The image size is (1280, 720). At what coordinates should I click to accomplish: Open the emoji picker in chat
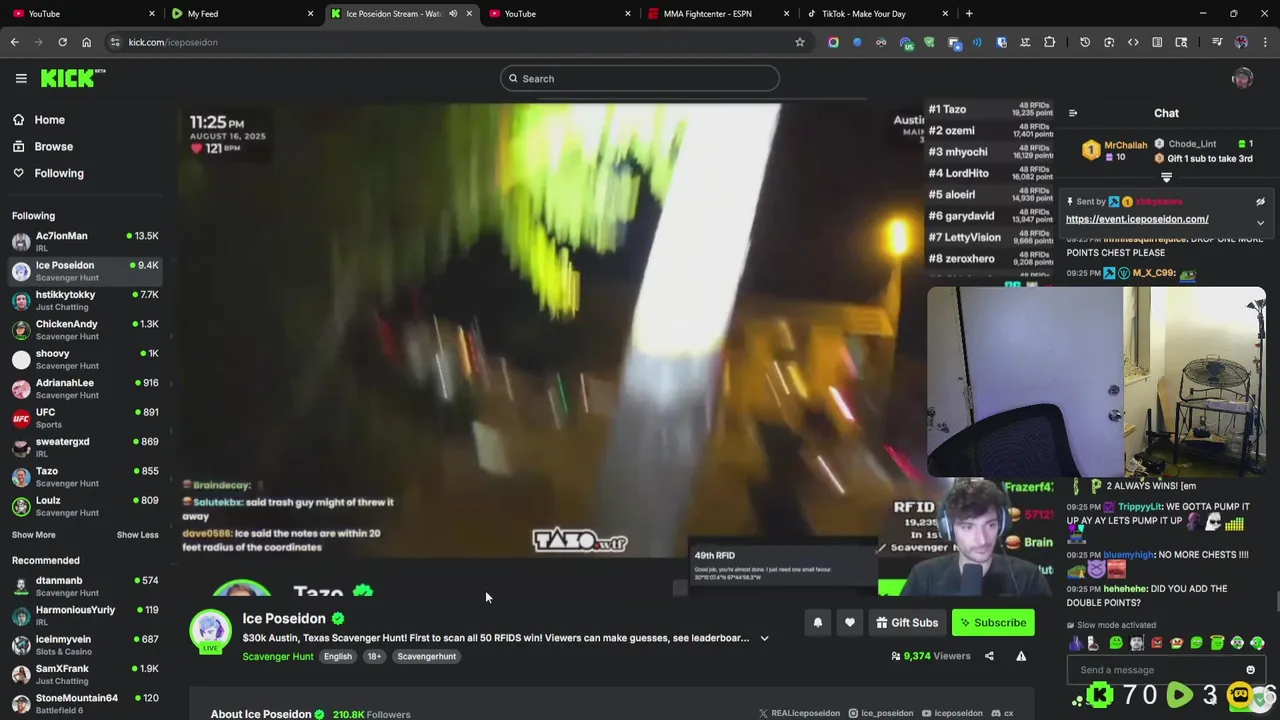click(x=1250, y=670)
